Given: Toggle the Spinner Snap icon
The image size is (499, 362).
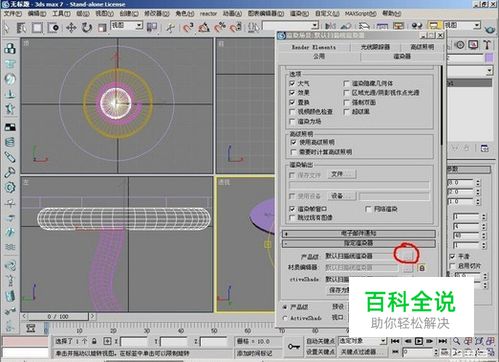Looking at the screenshot, I should [236, 27].
